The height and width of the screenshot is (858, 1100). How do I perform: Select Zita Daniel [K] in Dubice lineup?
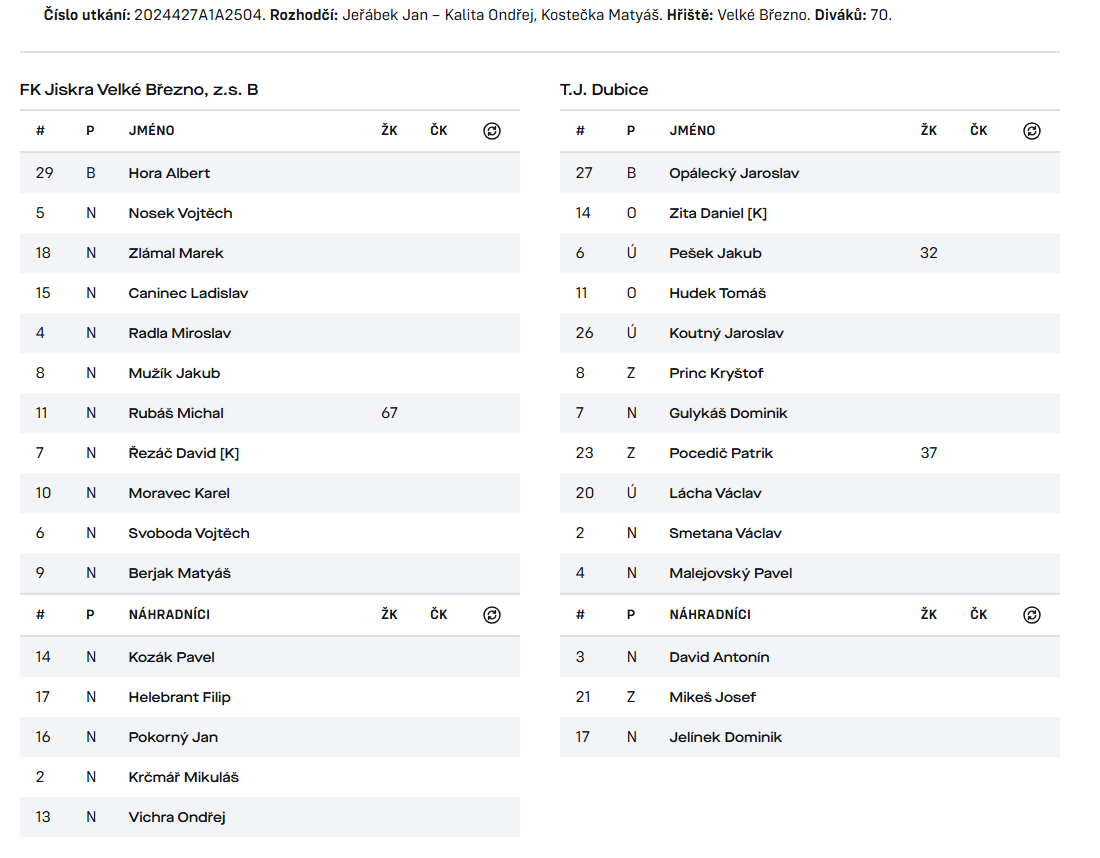point(718,213)
